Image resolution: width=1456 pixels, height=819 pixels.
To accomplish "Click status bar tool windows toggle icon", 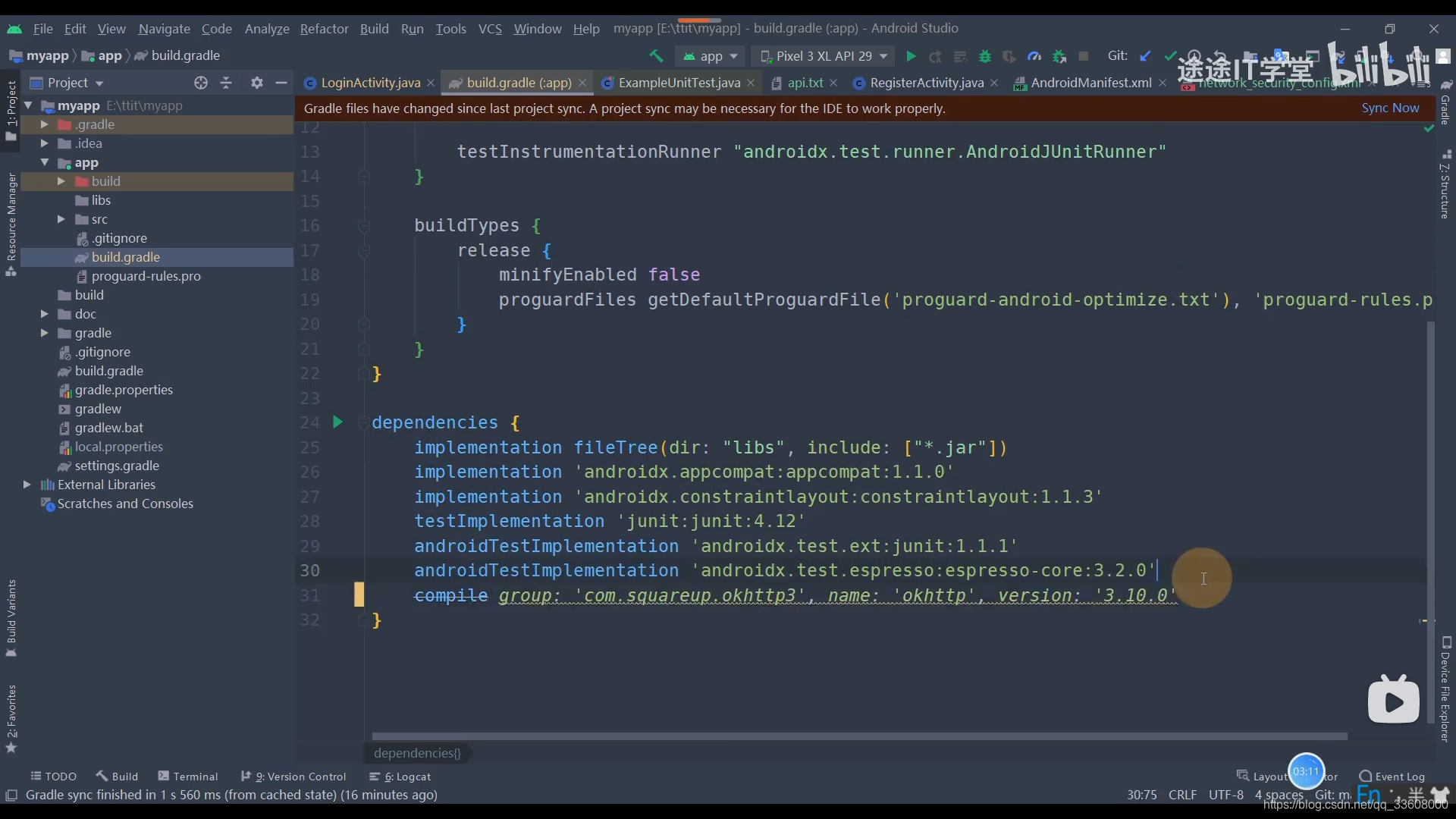I will click(11, 795).
